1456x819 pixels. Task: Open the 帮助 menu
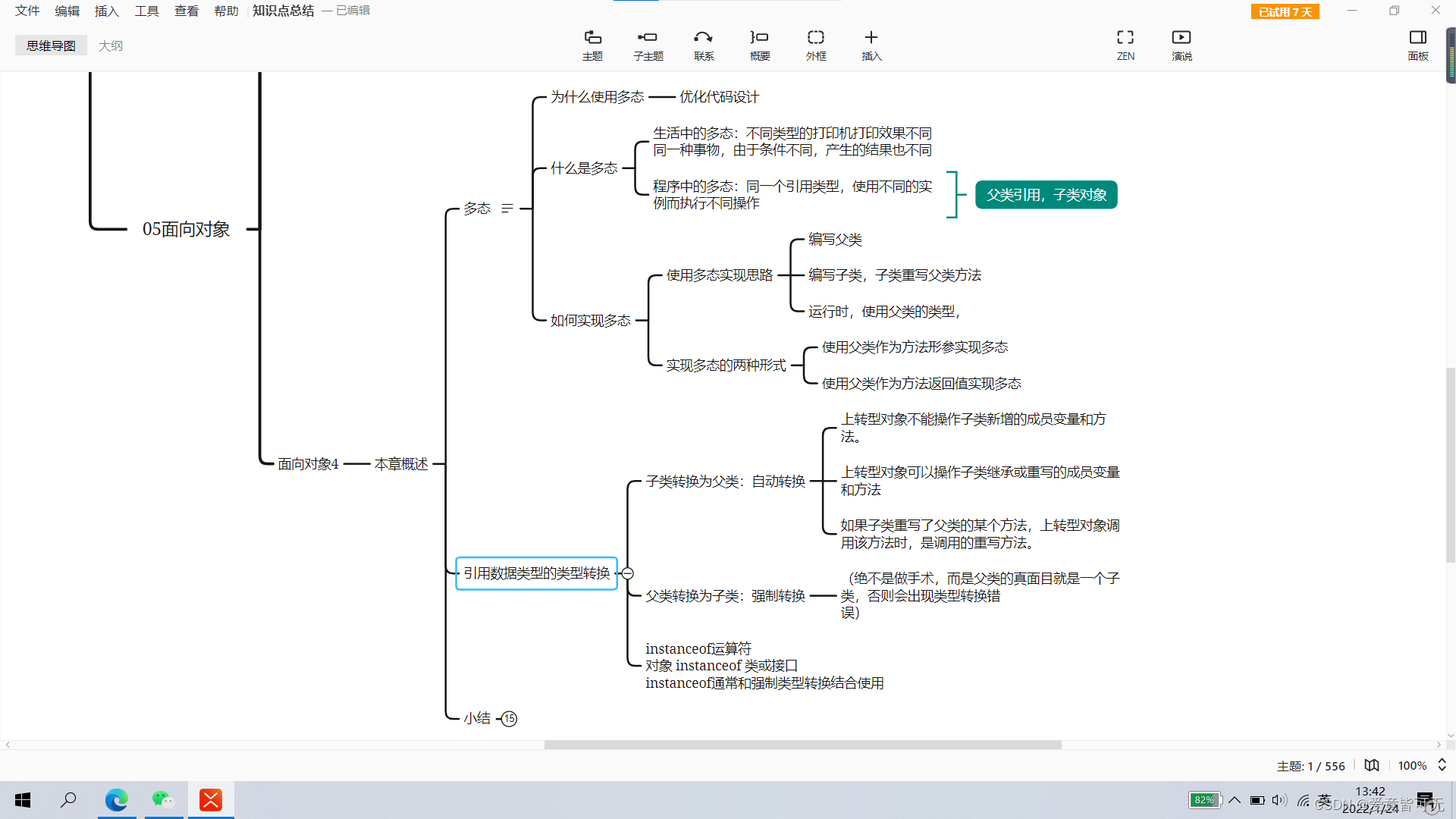click(226, 11)
